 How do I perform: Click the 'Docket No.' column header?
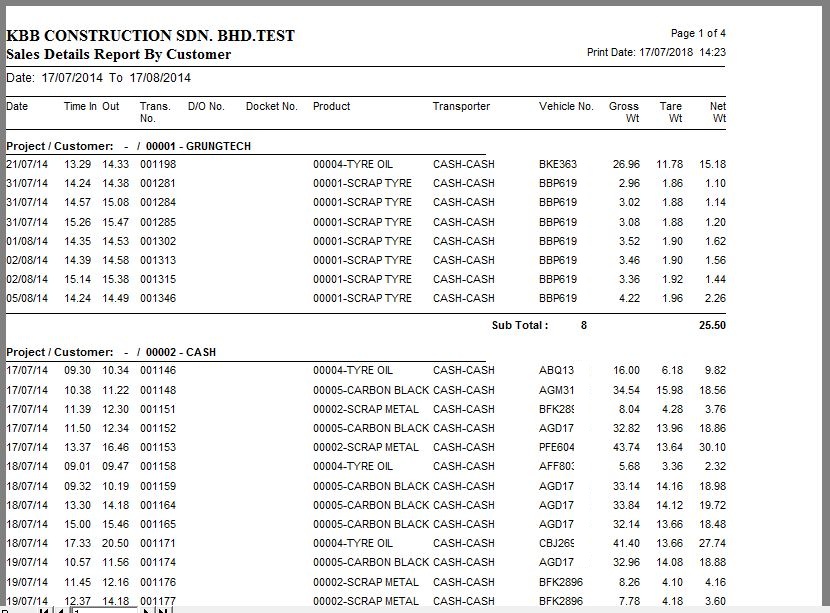pyautogui.click(x=272, y=106)
